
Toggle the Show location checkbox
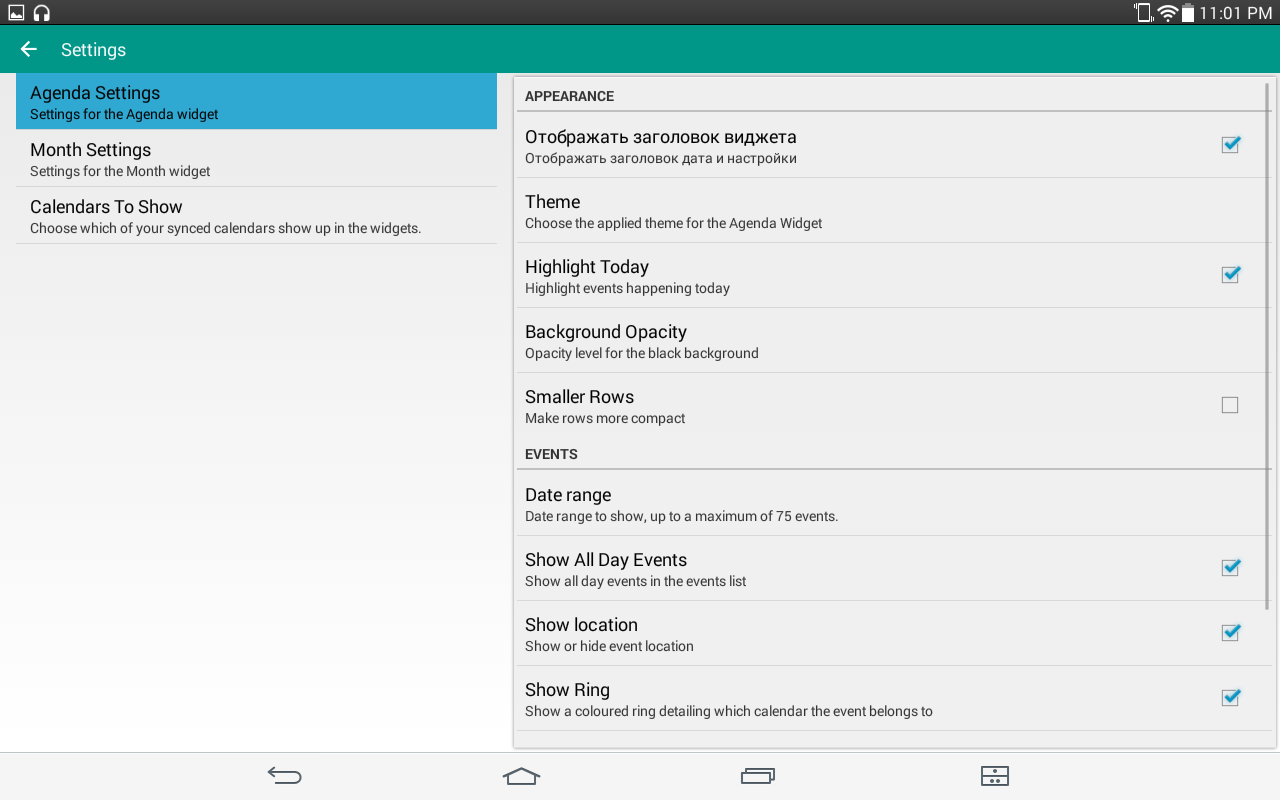1230,633
